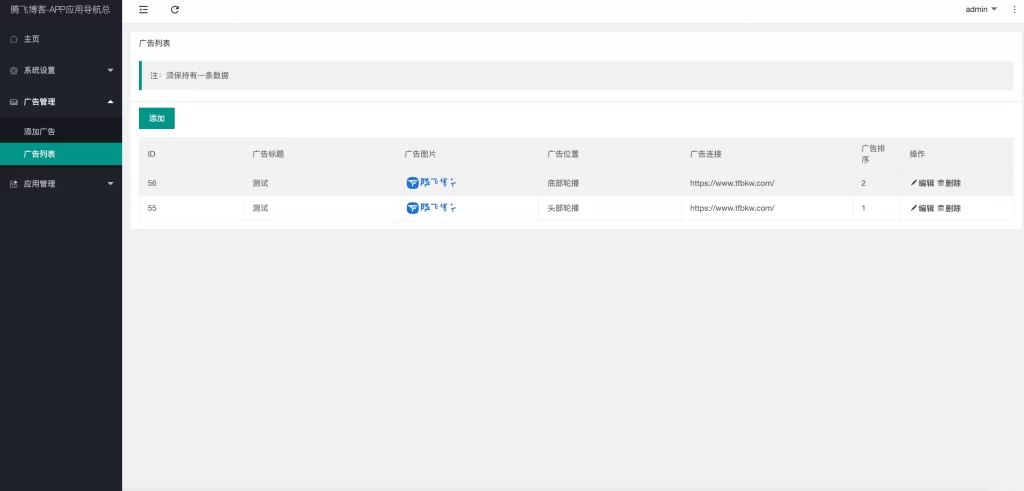Click the gear icon beside 系统设置
The image size is (1024, 491).
coord(13,71)
